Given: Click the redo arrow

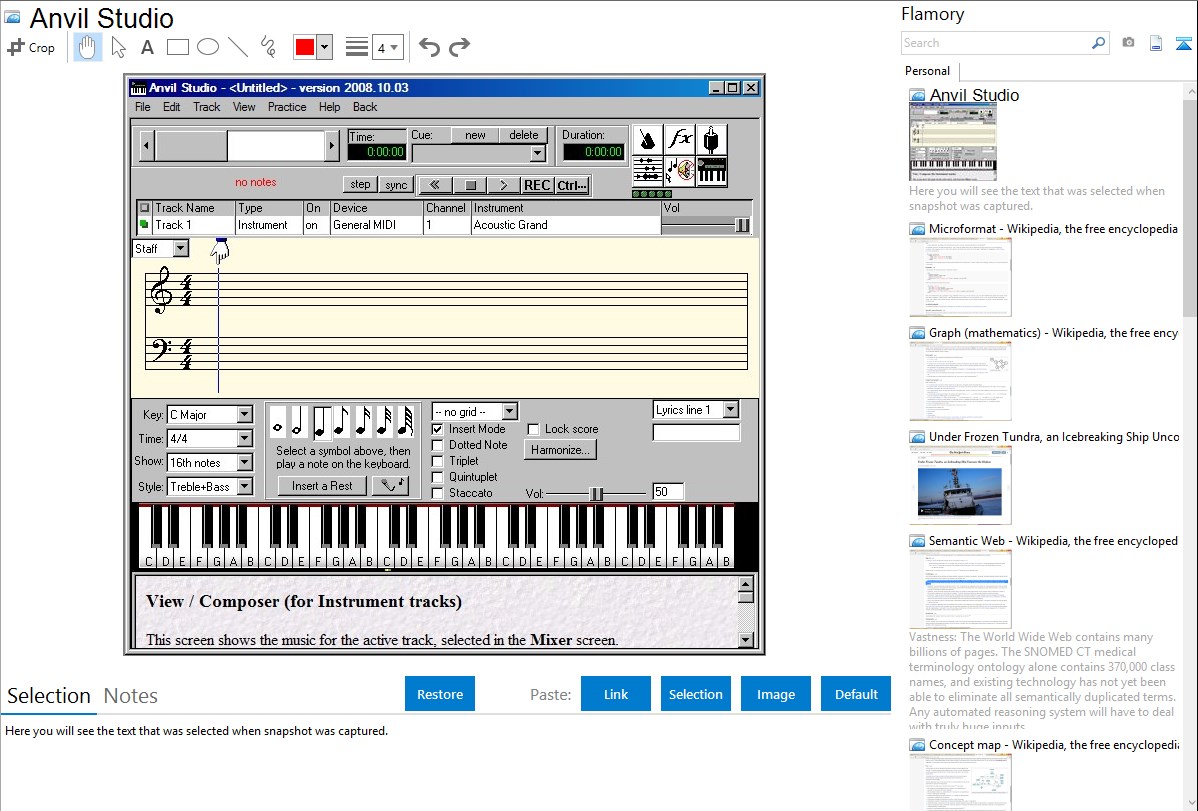Looking at the screenshot, I should click(x=459, y=47).
